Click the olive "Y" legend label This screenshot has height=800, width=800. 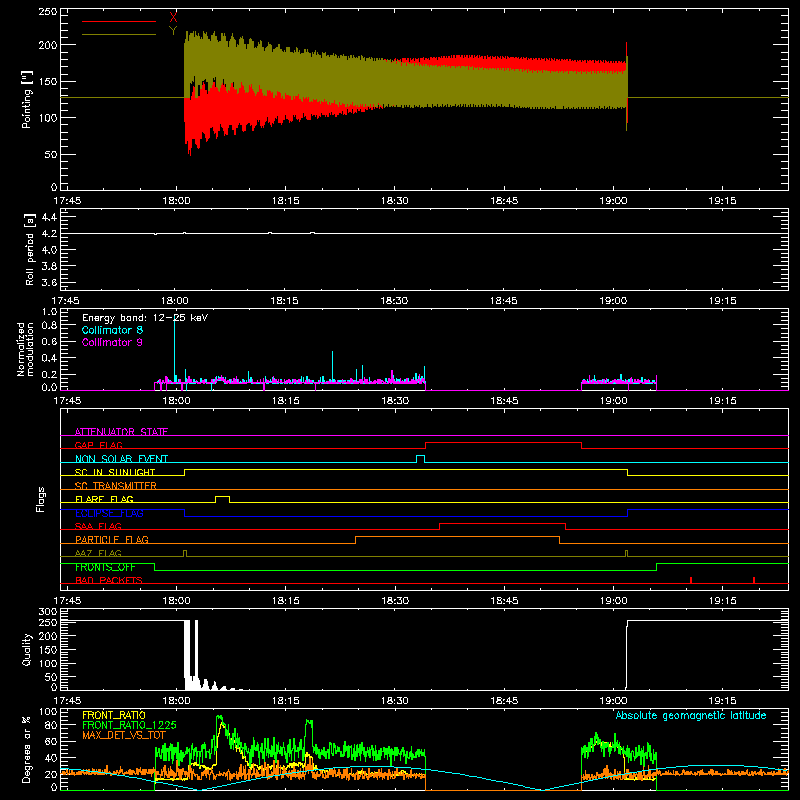pos(173,31)
